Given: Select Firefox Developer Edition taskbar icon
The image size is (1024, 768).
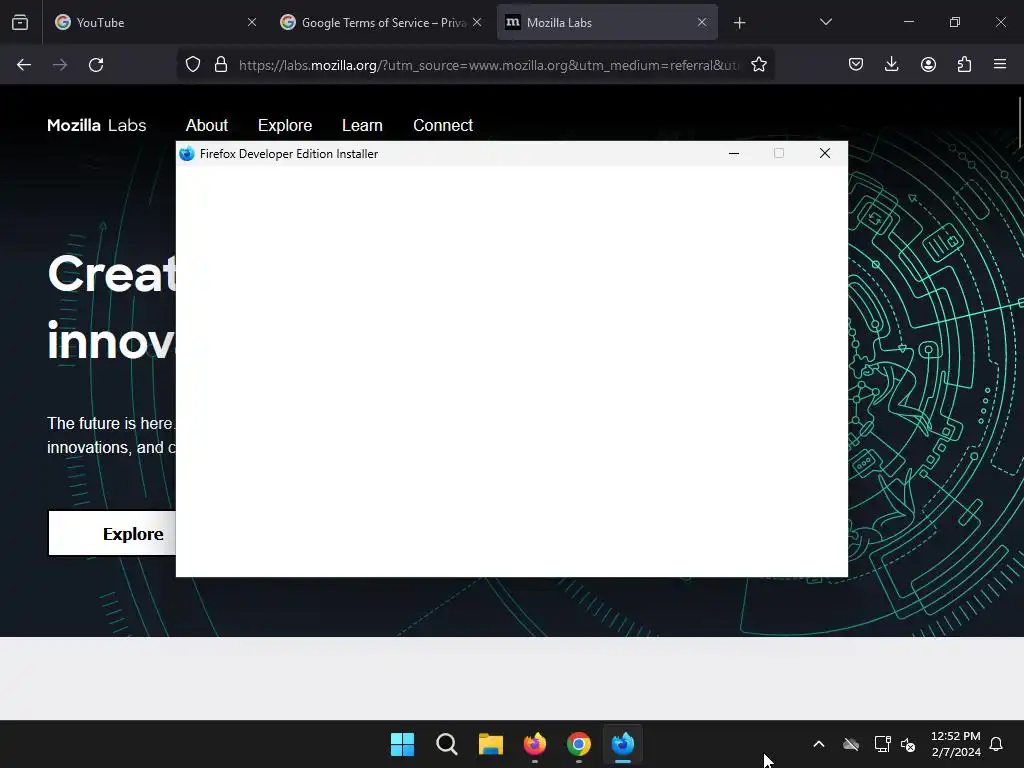Looking at the screenshot, I should (623, 744).
